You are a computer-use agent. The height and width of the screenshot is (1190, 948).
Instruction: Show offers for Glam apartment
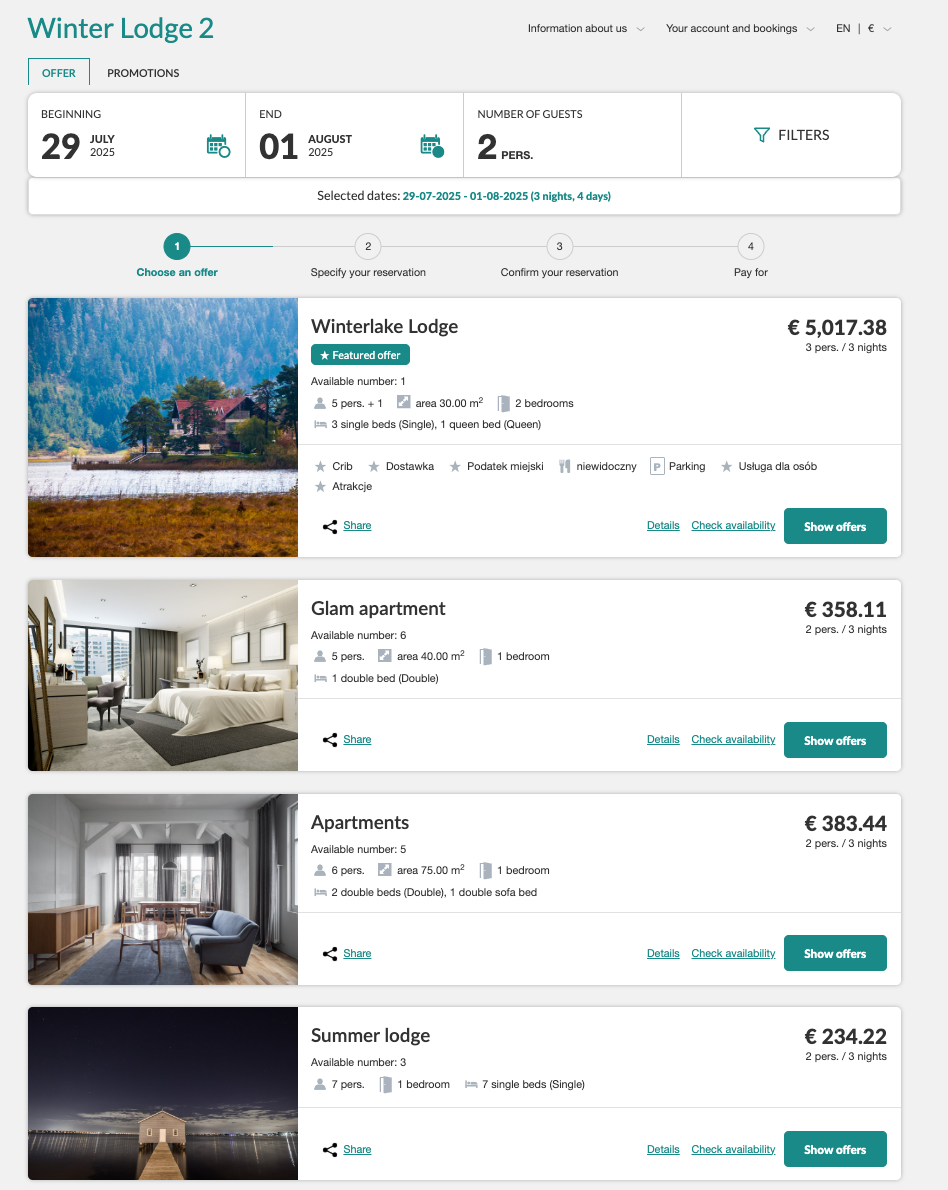(835, 740)
